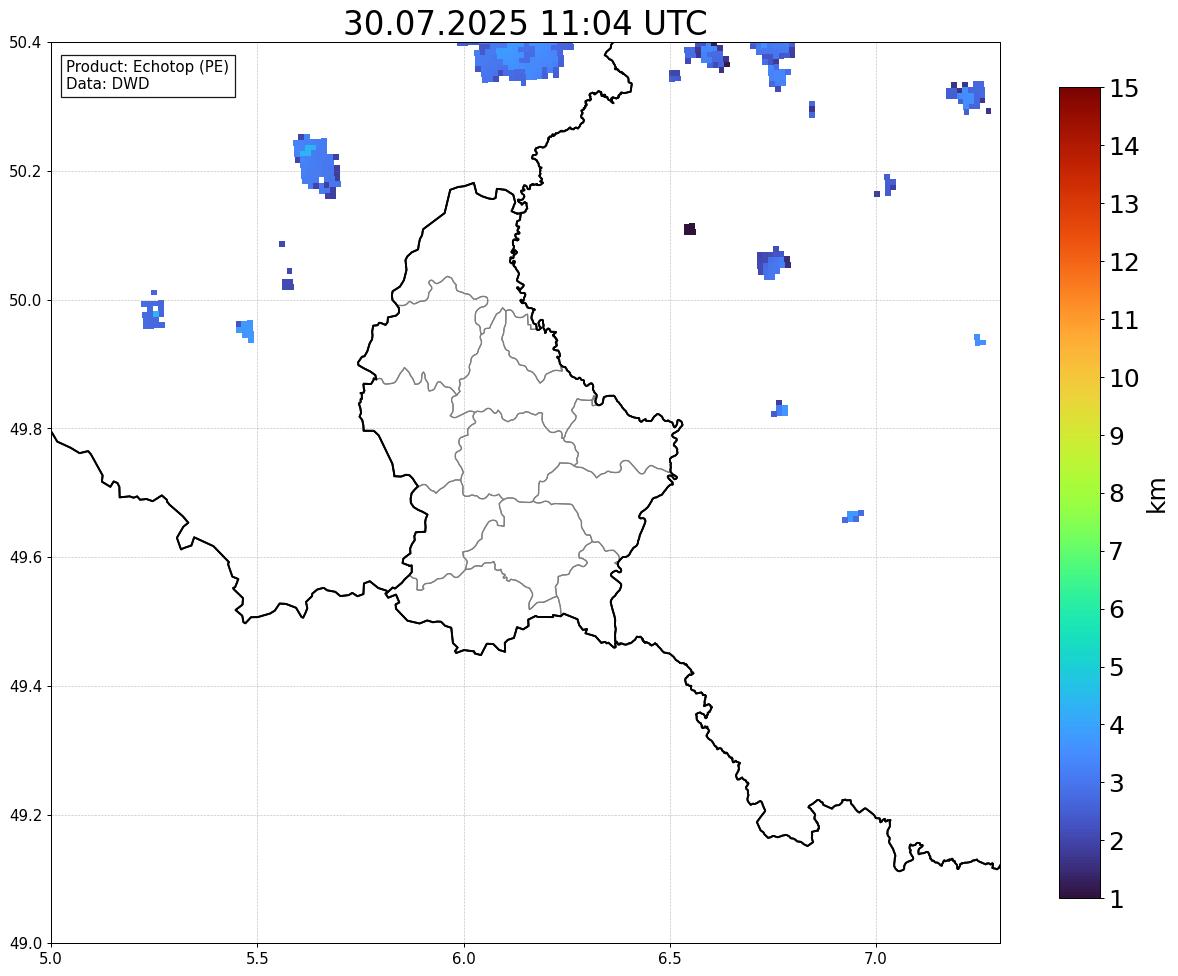Select the 'Data: DWD' legend line
The image size is (1178, 976).
click(107, 83)
